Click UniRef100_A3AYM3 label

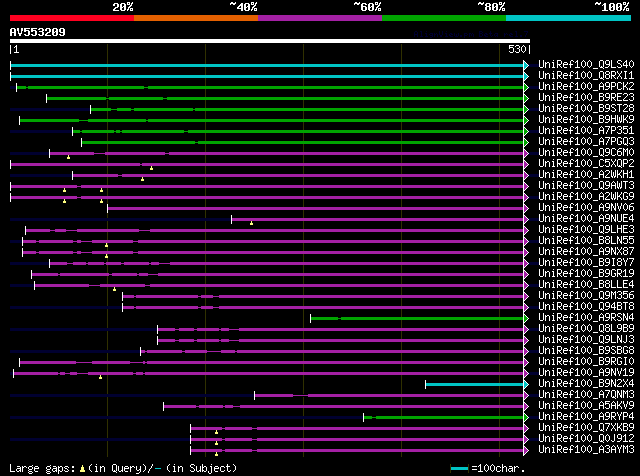(586, 450)
